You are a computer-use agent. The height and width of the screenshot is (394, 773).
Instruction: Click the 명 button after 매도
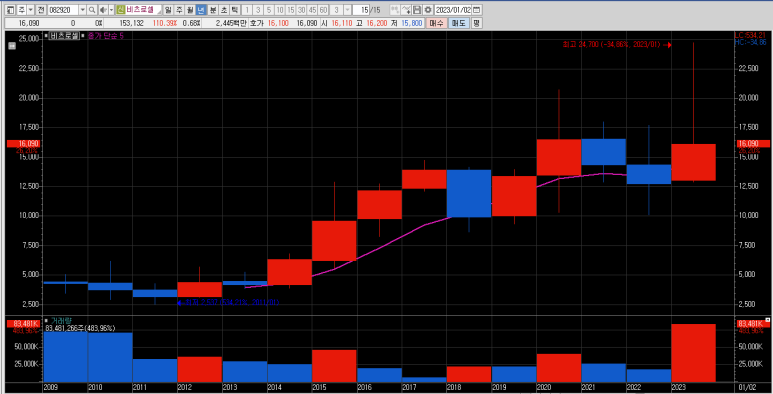click(x=476, y=23)
